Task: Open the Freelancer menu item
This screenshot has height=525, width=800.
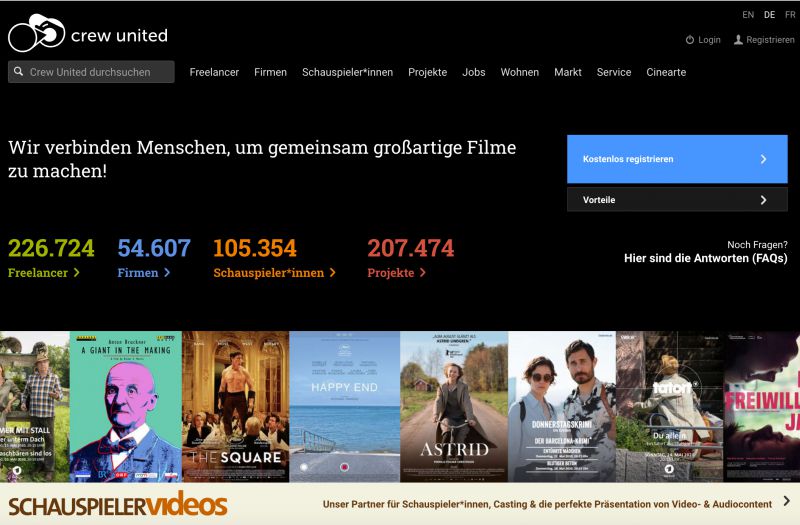Action: coord(214,72)
